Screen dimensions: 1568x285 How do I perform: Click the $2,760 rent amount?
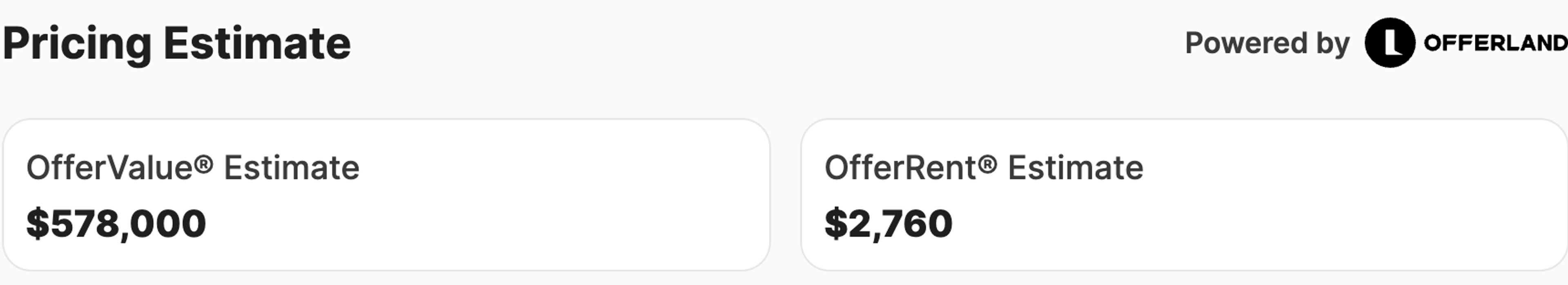[888, 224]
